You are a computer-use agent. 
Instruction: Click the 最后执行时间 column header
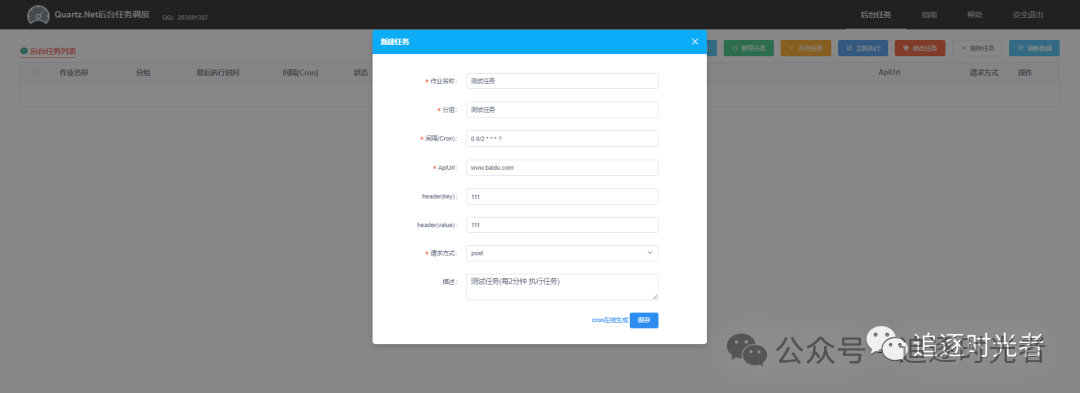(218, 72)
